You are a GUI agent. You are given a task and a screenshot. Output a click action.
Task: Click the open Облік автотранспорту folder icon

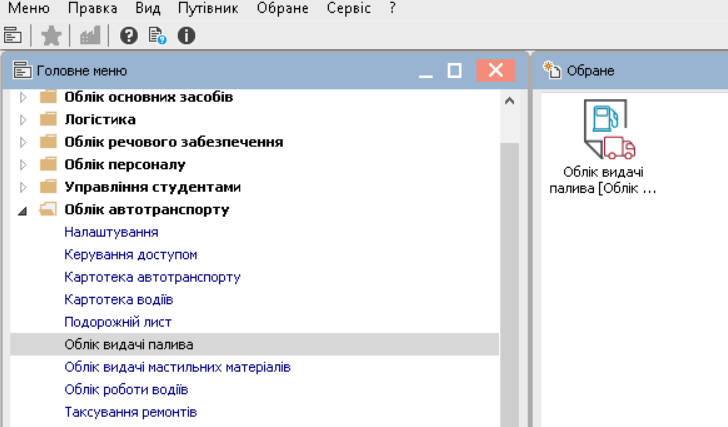[48, 209]
